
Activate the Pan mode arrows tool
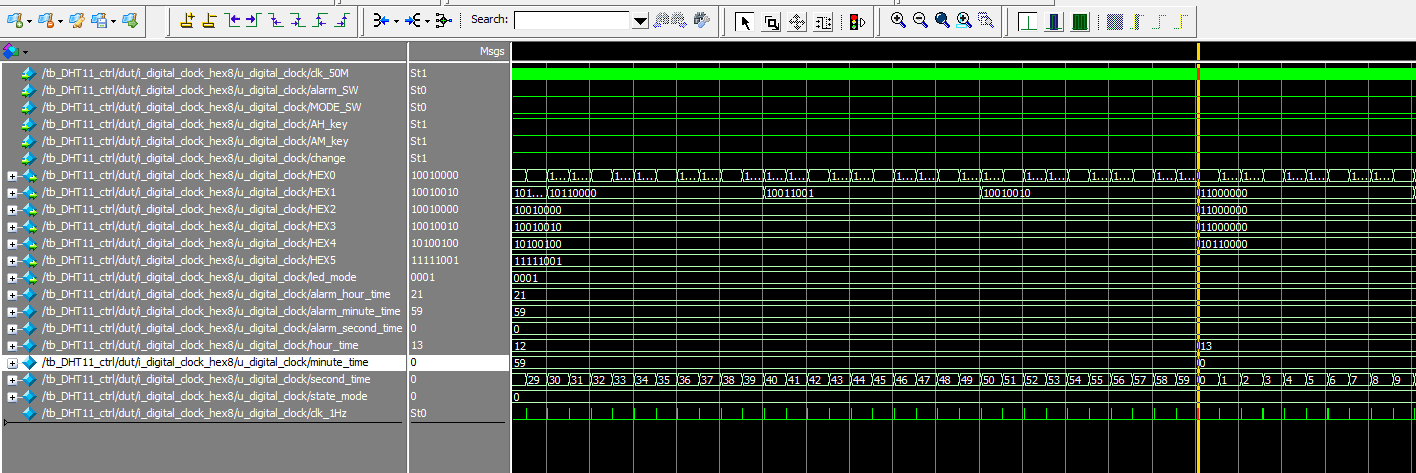797,21
